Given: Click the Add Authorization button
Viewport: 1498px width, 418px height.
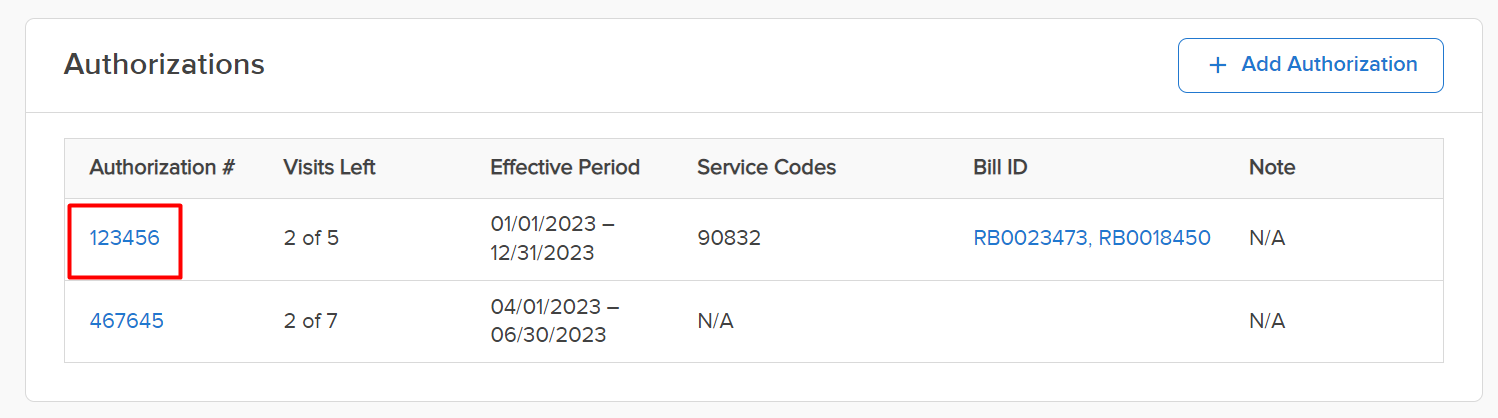Looking at the screenshot, I should 1310,65.
